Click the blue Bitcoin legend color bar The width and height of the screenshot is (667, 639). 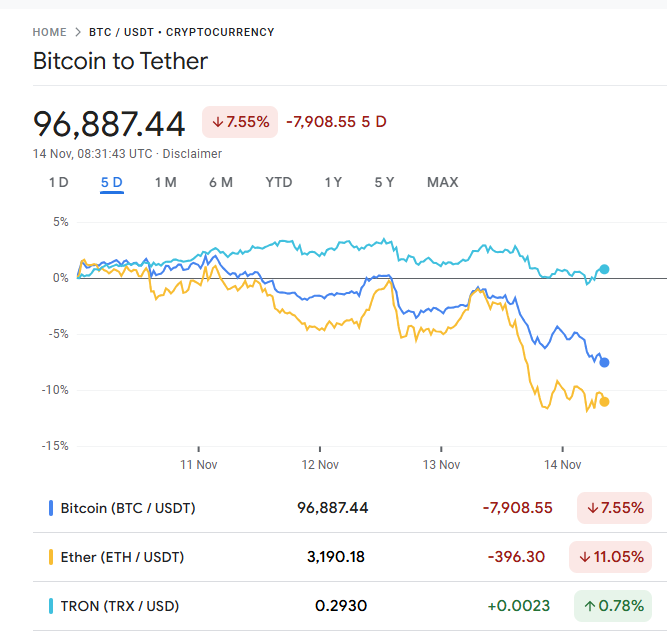(51, 508)
